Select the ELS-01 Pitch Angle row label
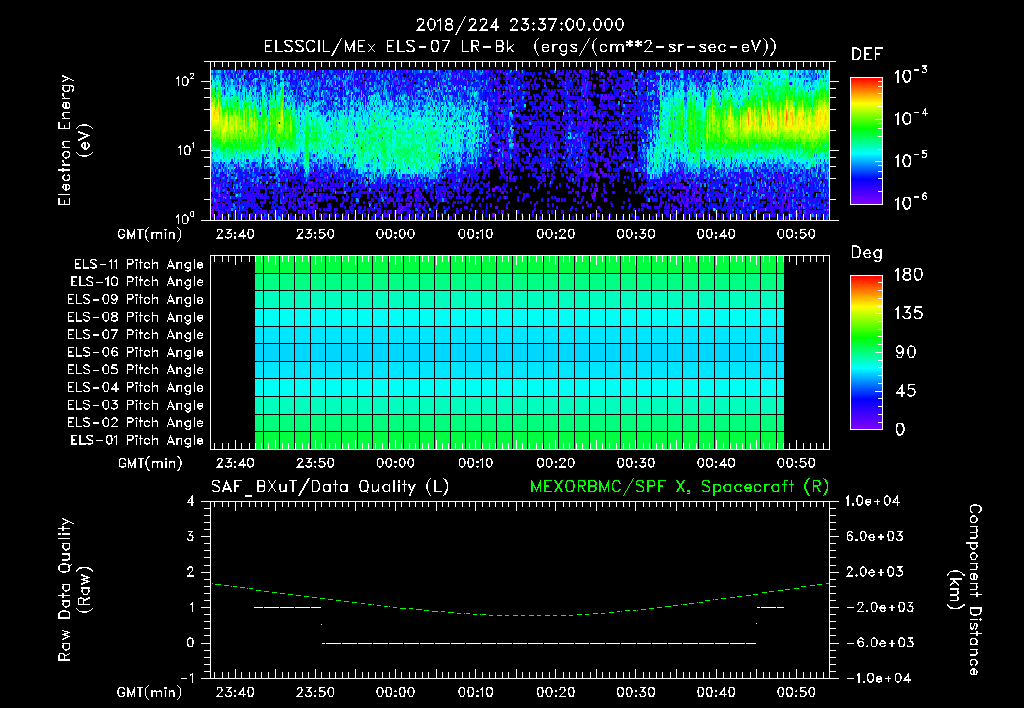 [x=137, y=440]
